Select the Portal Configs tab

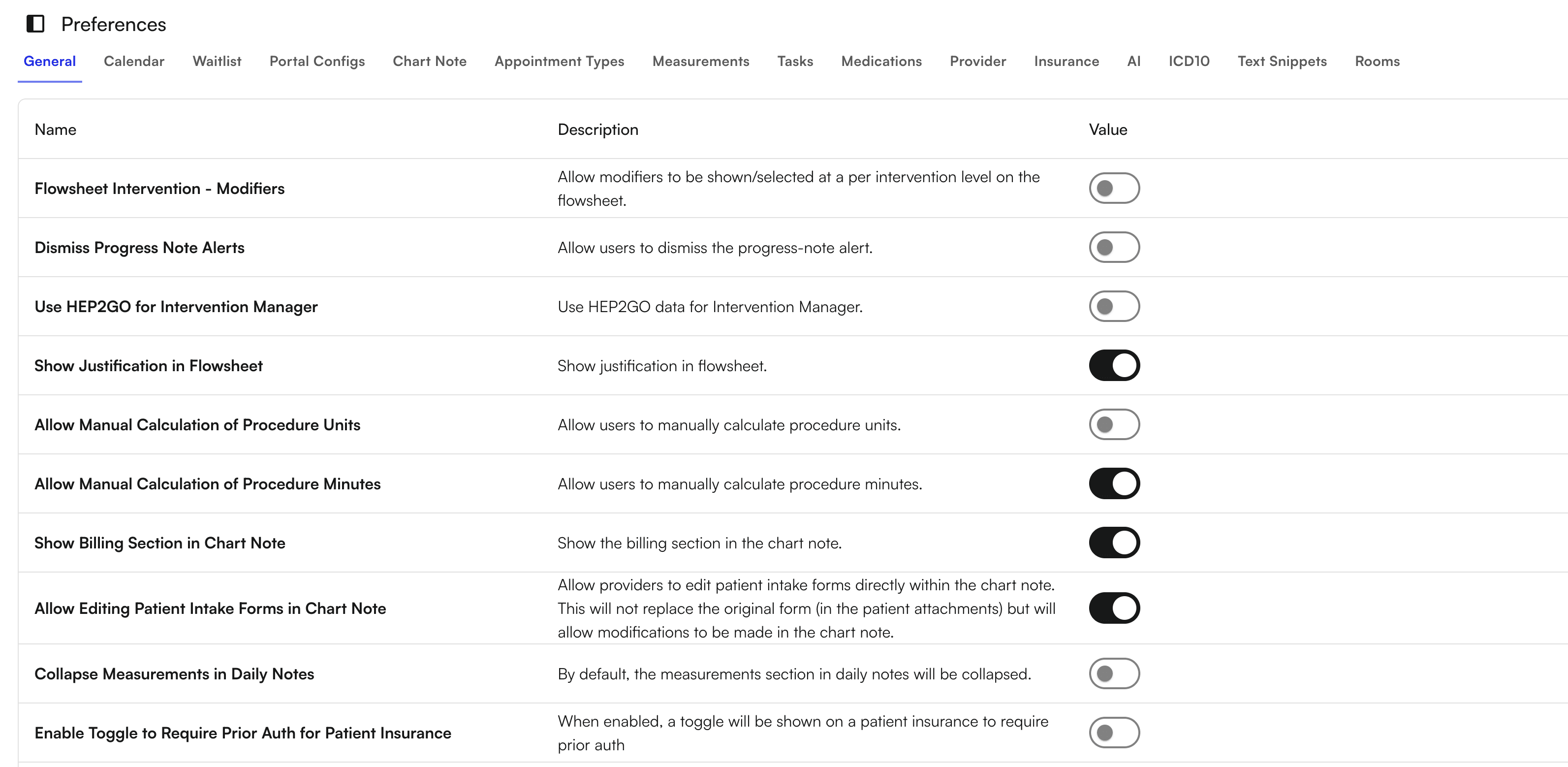316,61
